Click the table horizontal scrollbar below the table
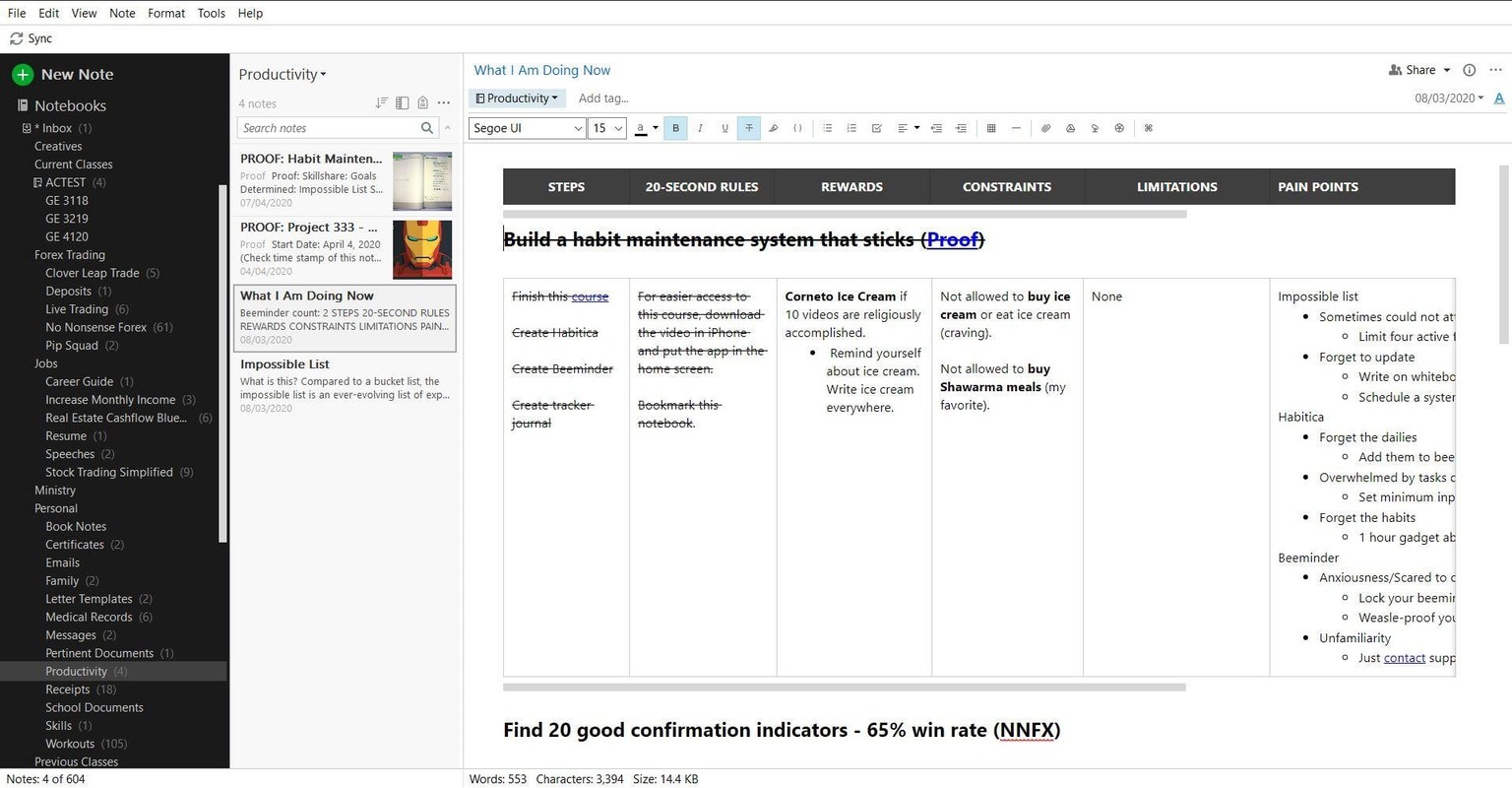1512x788 pixels. (844, 688)
